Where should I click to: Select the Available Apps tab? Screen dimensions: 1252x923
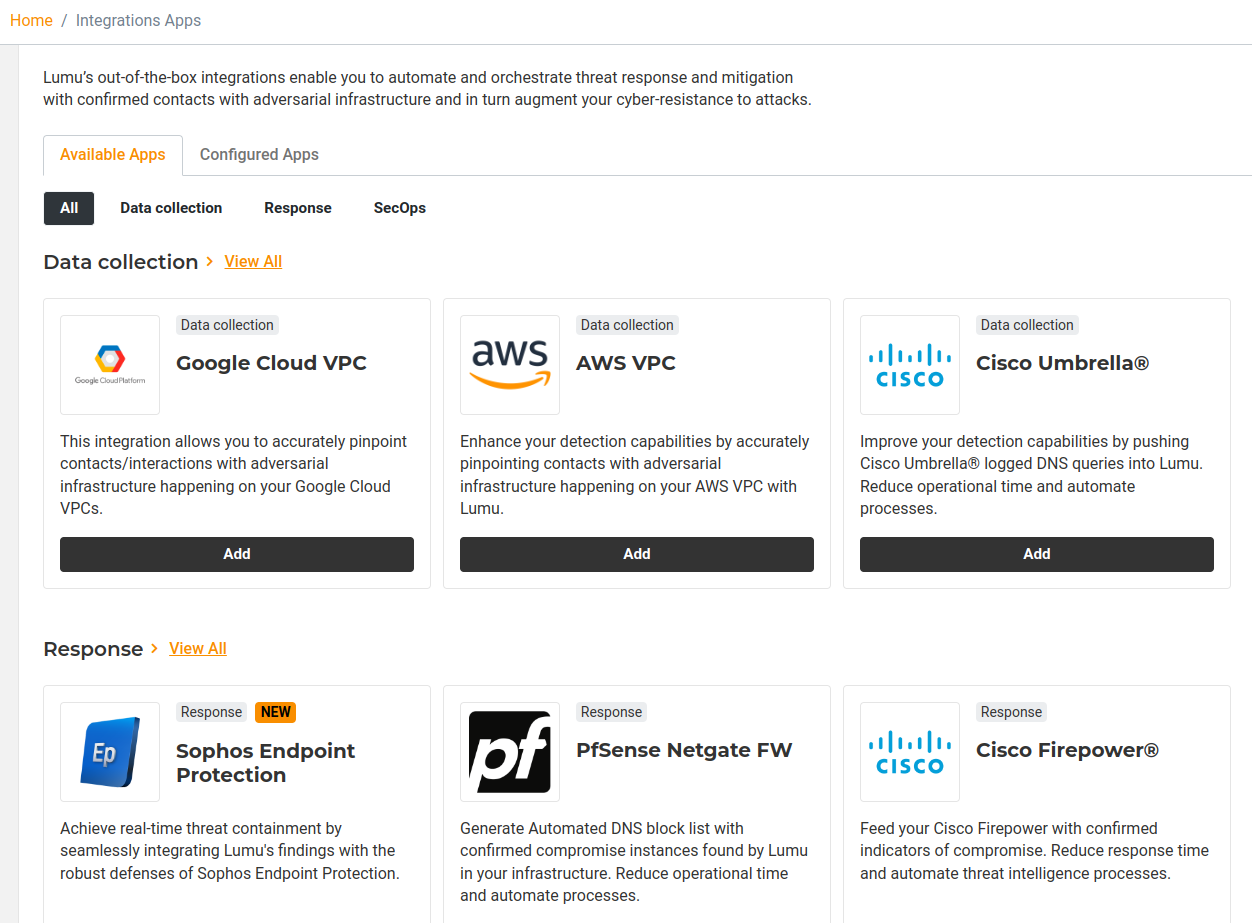113,155
